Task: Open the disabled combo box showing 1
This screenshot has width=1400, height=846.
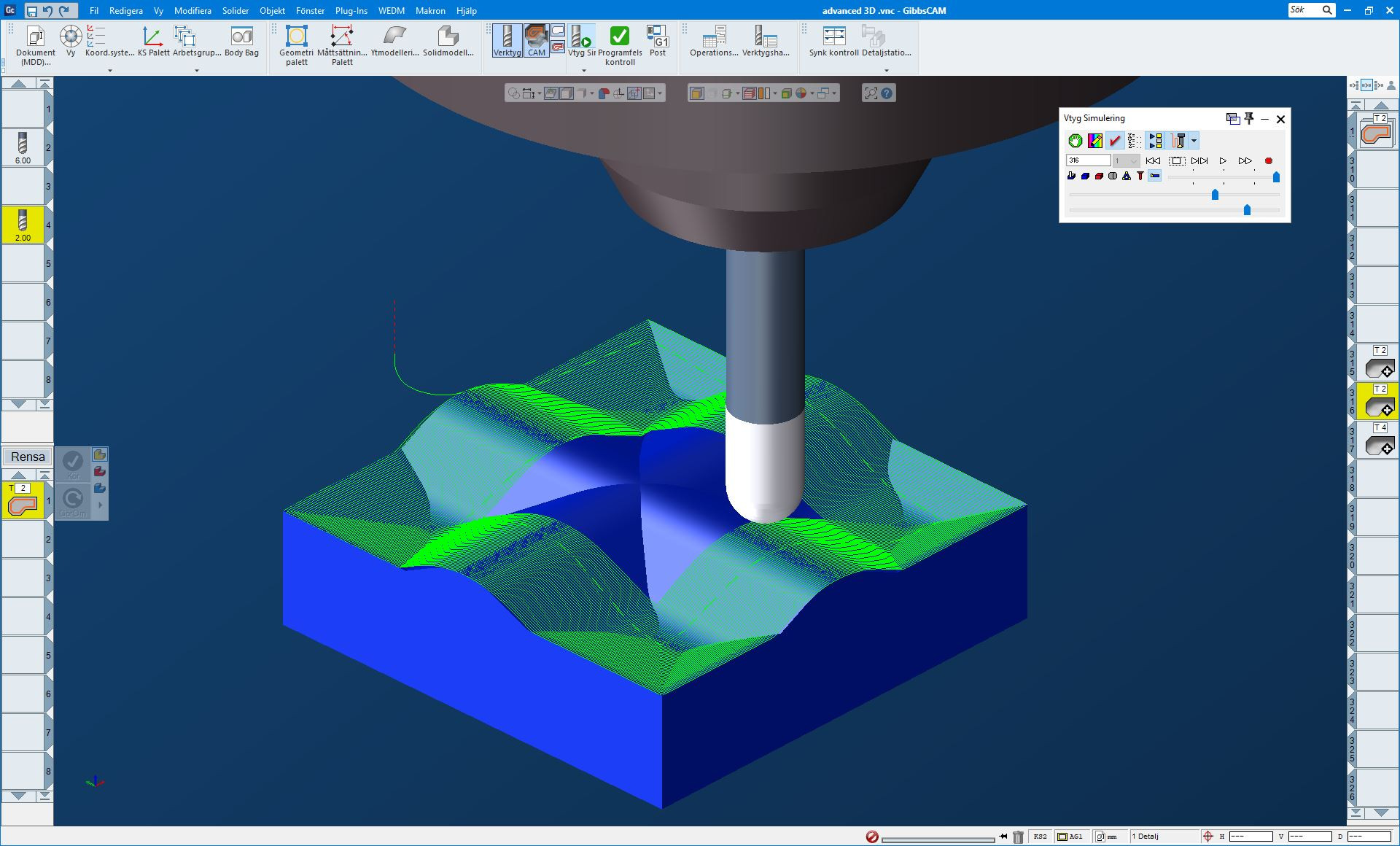Action: [x=1126, y=160]
